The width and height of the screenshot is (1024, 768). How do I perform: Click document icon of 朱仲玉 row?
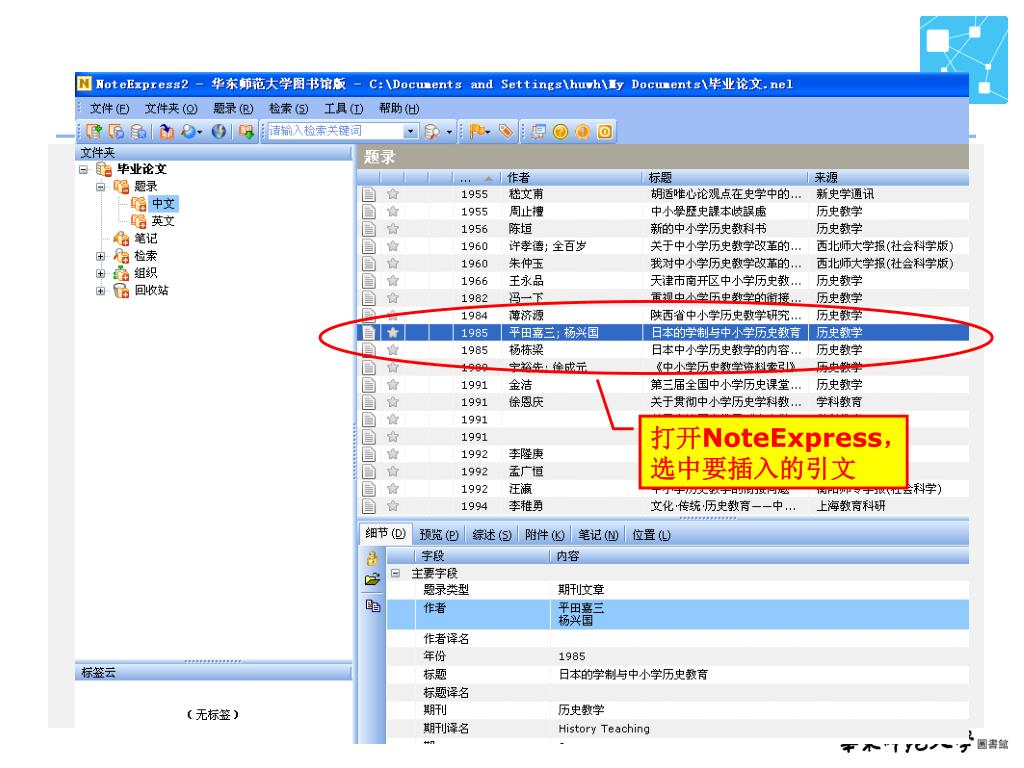point(369,263)
